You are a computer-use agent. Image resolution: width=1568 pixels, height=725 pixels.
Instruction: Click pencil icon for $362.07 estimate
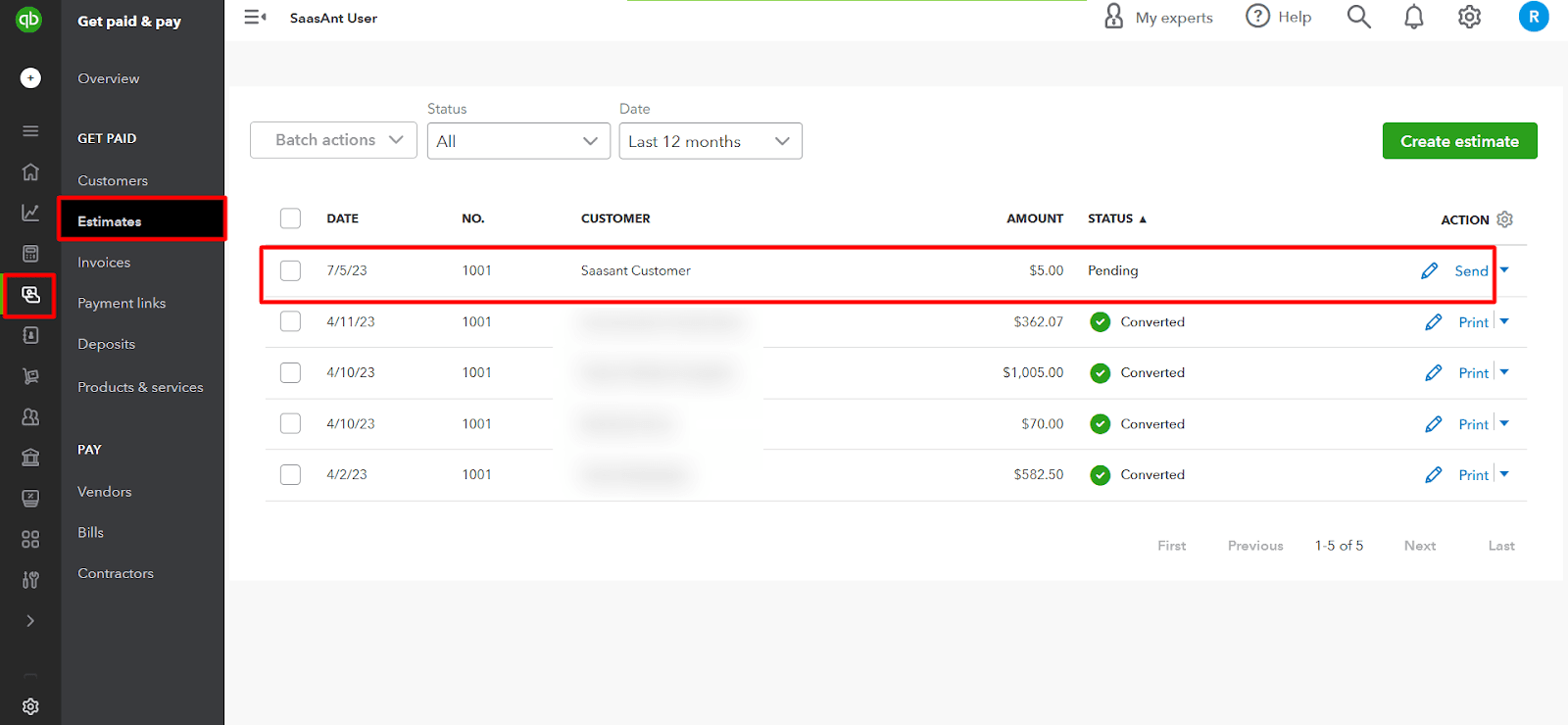pos(1434,321)
